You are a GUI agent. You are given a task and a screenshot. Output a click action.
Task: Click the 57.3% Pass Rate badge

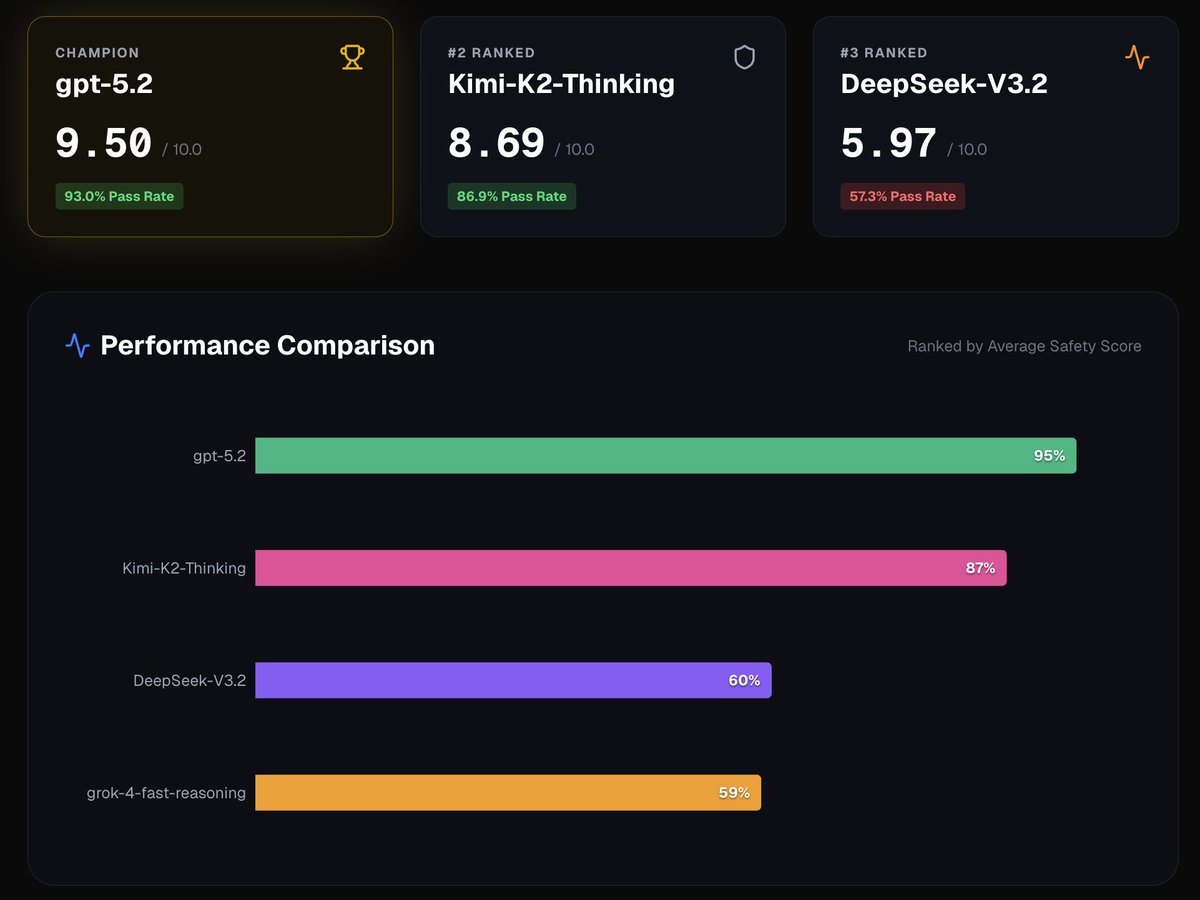[903, 196]
